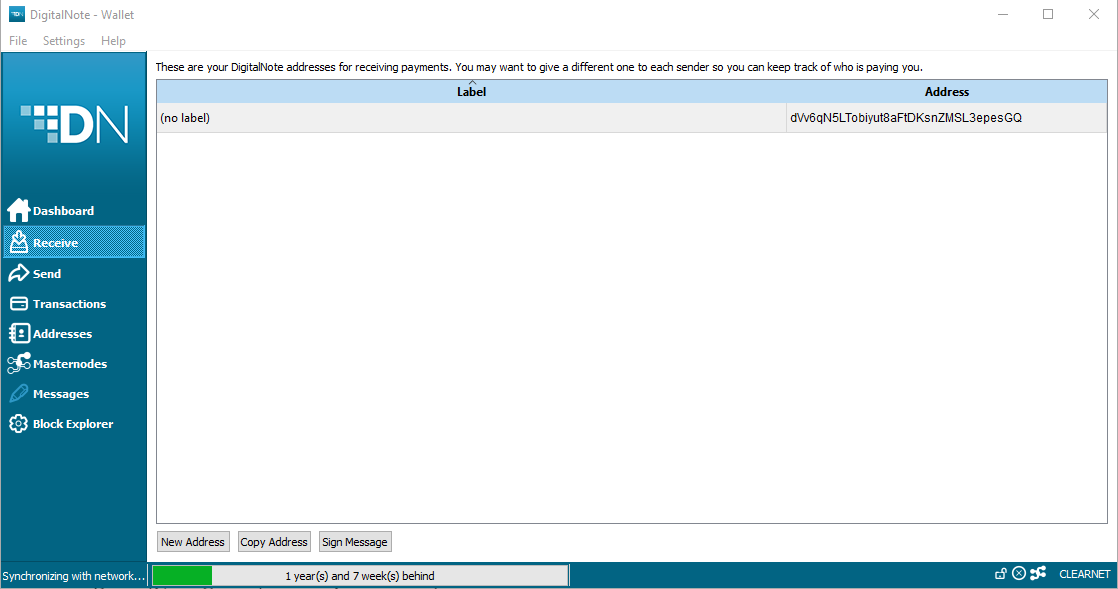1118x589 pixels.
Task: Click DigitalNote title bar app icon
Action: (x=16, y=14)
